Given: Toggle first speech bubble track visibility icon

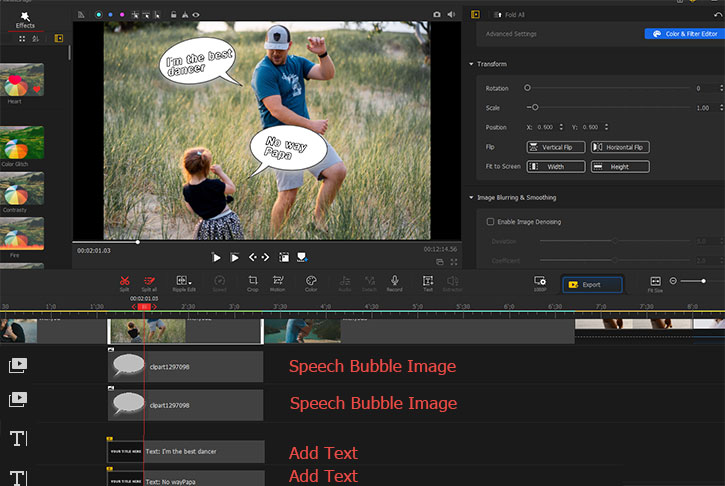Looking at the screenshot, I should click(x=17, y=366).
